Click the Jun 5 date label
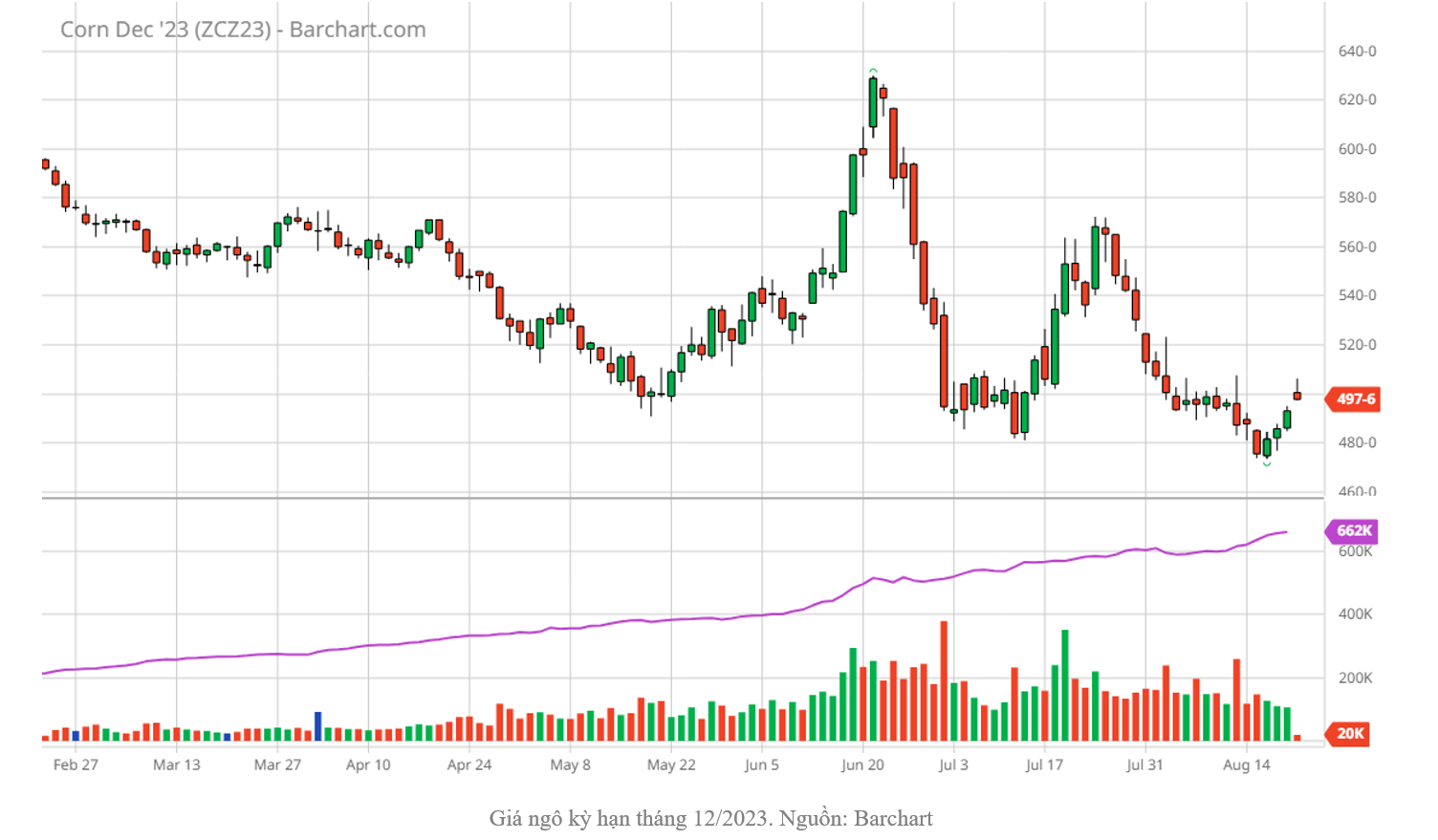The width and height of the screenshot is (1438, 840). (762, 765)
